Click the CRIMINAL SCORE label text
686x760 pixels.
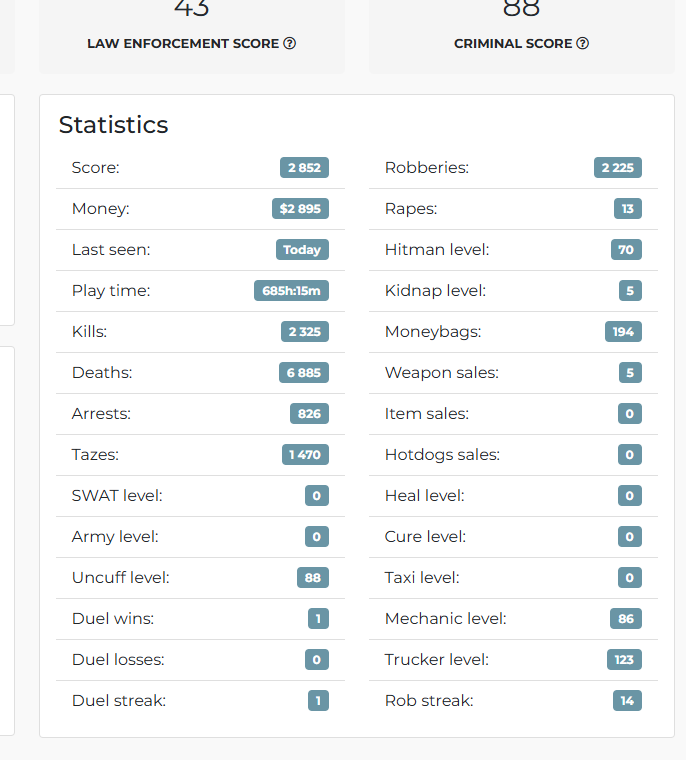(513, 44)
